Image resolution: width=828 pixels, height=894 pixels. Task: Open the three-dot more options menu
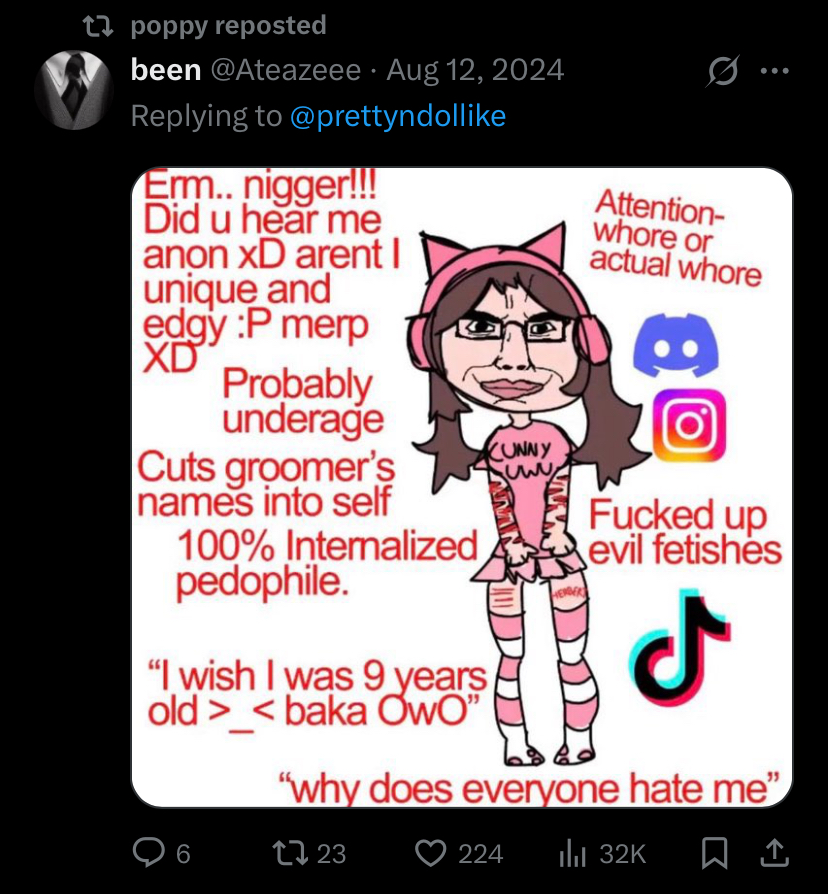pos(775,71)
